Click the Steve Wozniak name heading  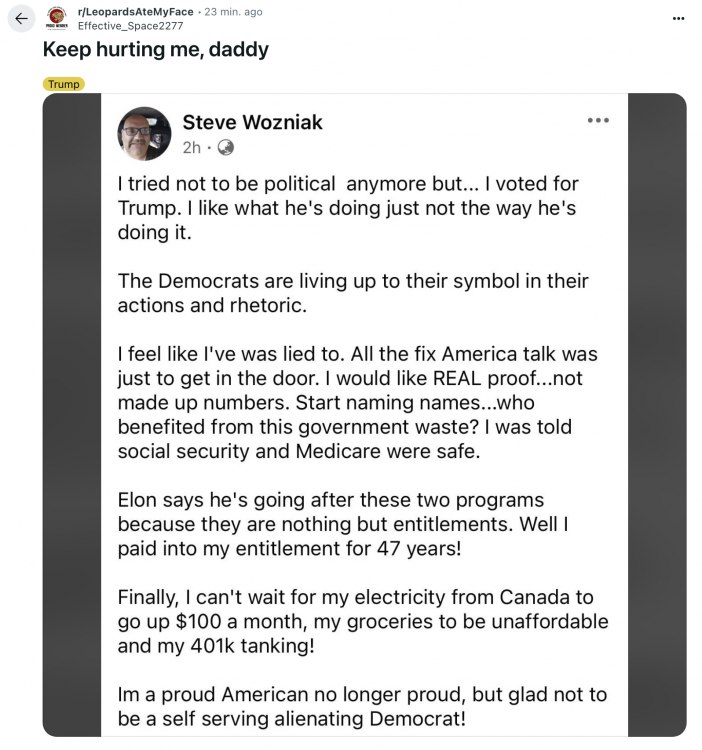pos(252,122)
